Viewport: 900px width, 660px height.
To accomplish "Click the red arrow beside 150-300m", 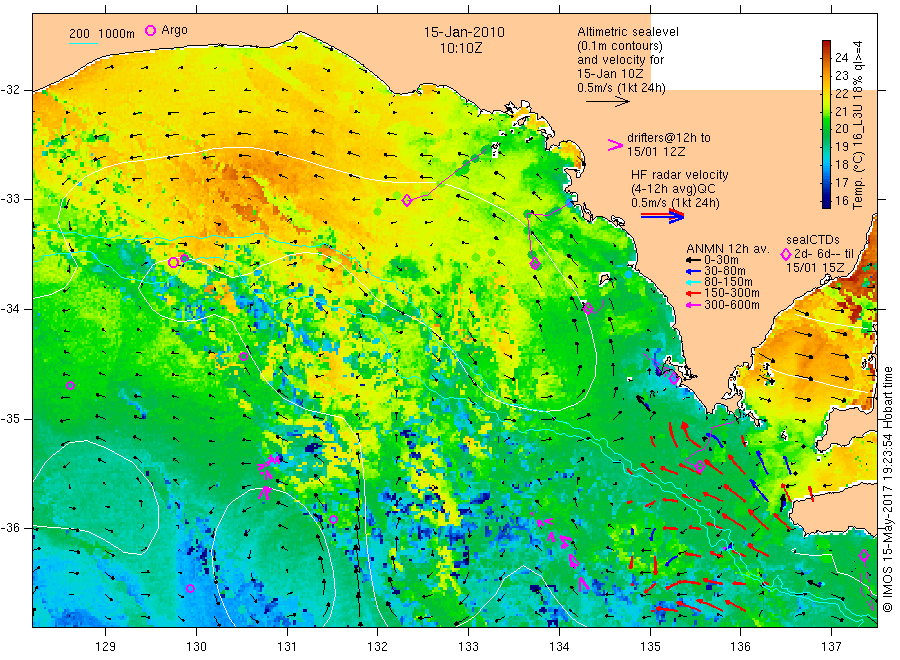I will coord(694,293).
